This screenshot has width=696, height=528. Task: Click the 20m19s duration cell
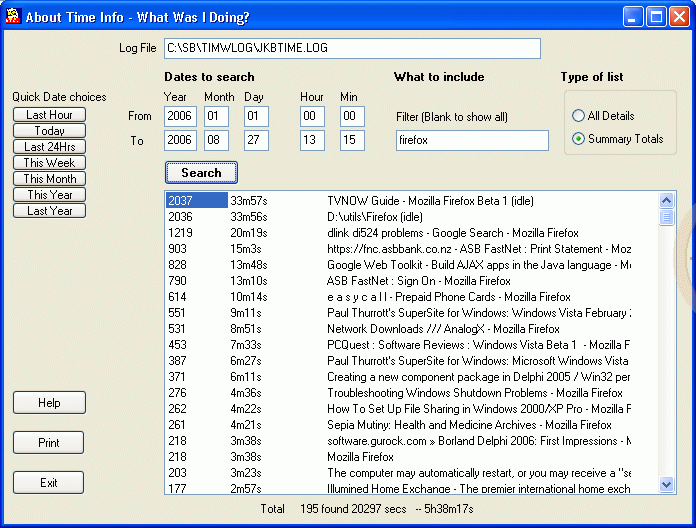249,233
